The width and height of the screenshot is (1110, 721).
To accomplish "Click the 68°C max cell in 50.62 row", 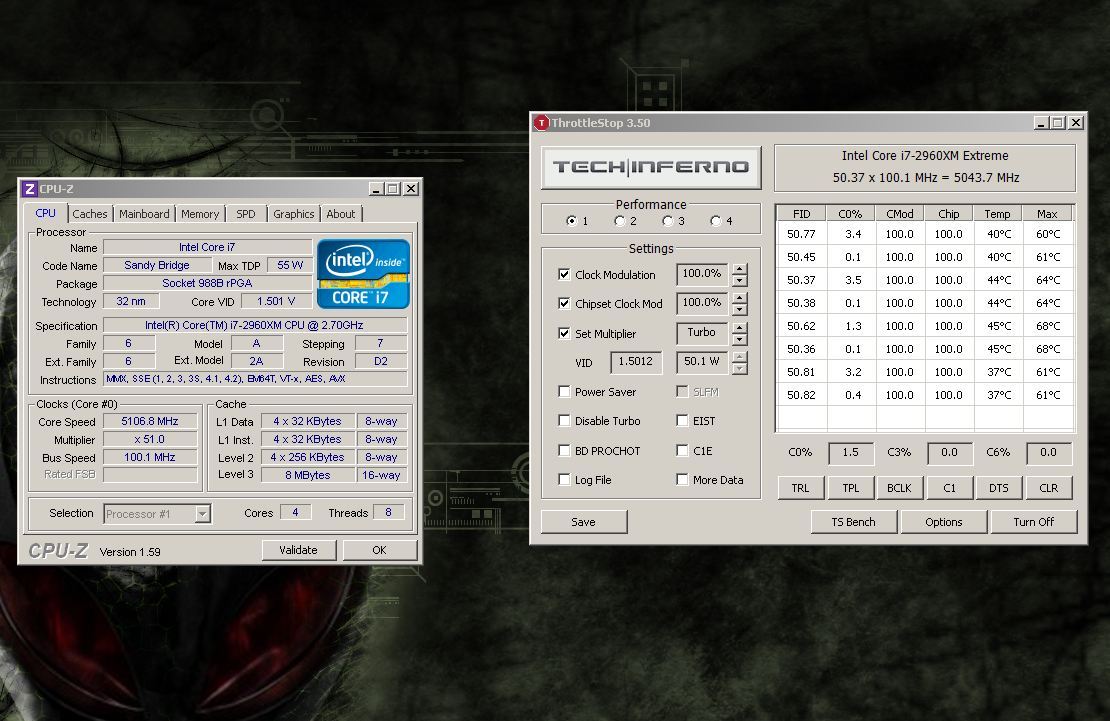I will [1048, 326].
